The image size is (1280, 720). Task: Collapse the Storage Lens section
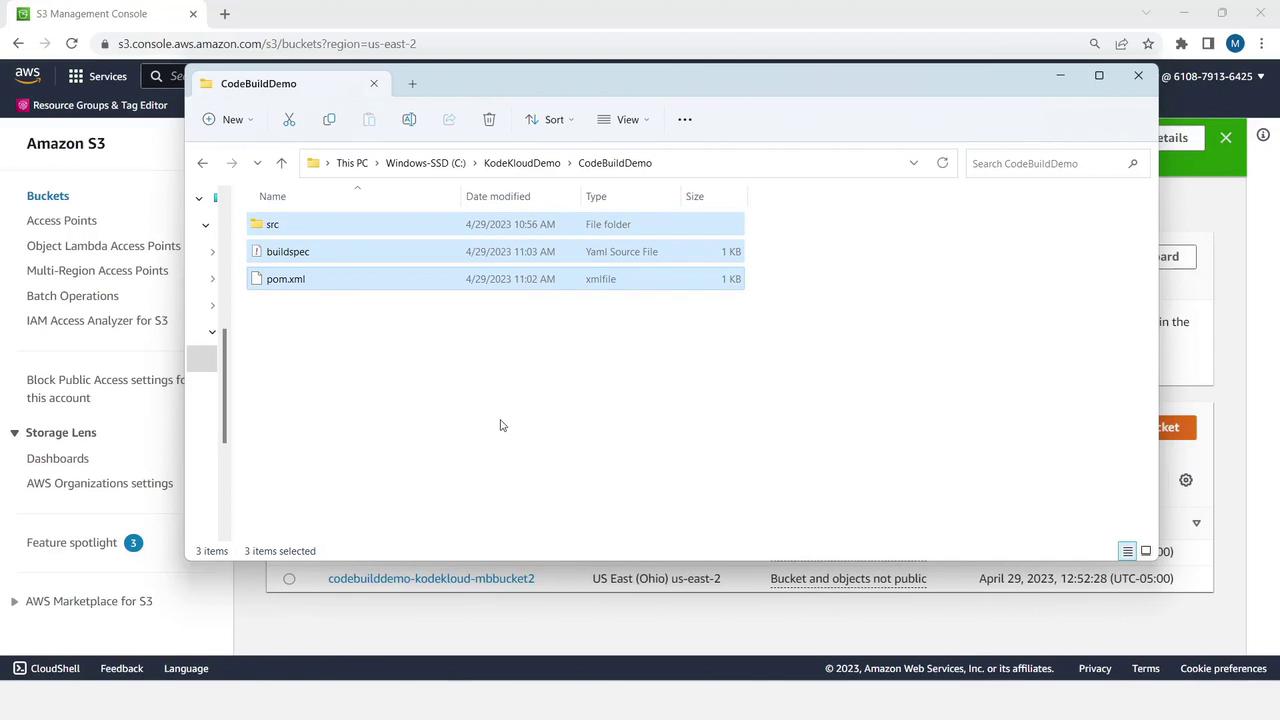coord(14,433)
